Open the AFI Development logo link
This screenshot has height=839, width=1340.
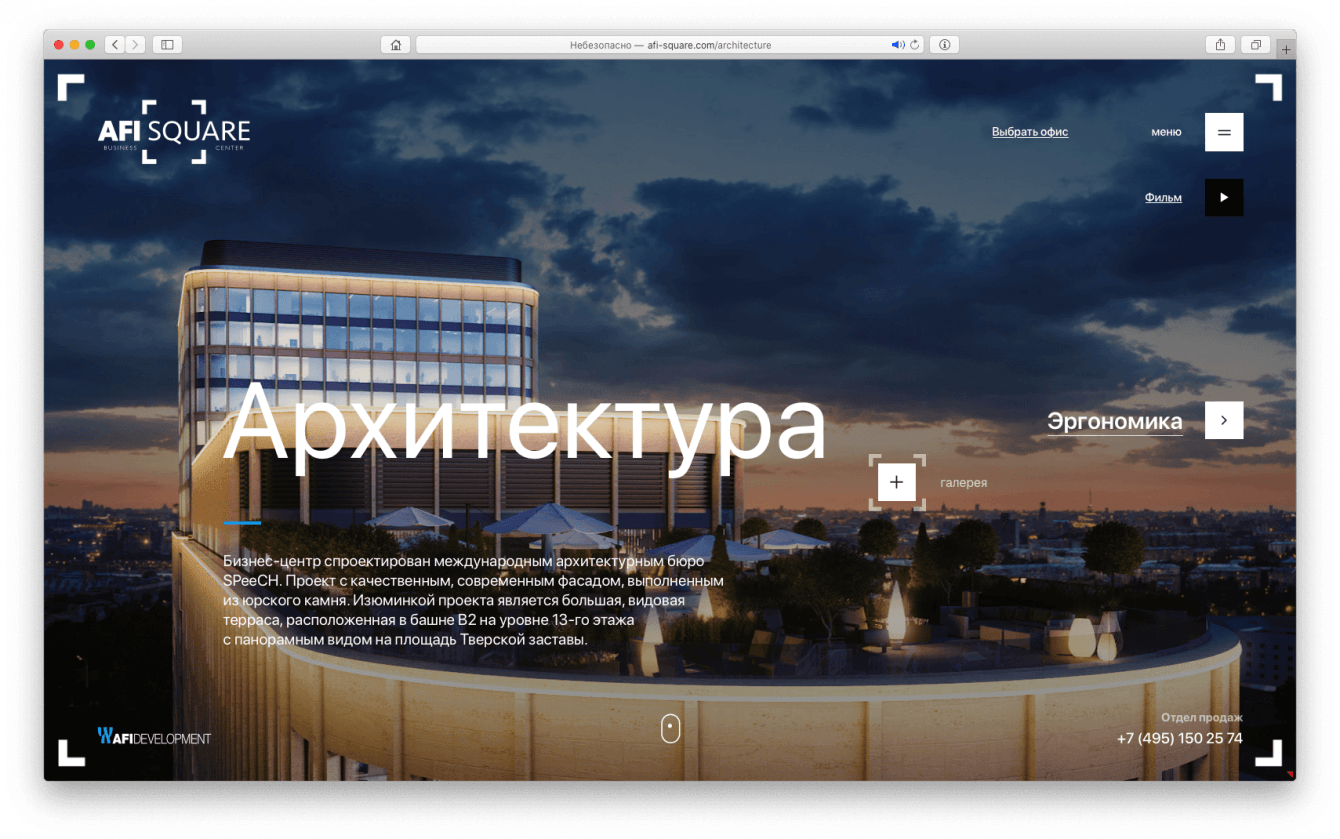click(x=155, y=737)
